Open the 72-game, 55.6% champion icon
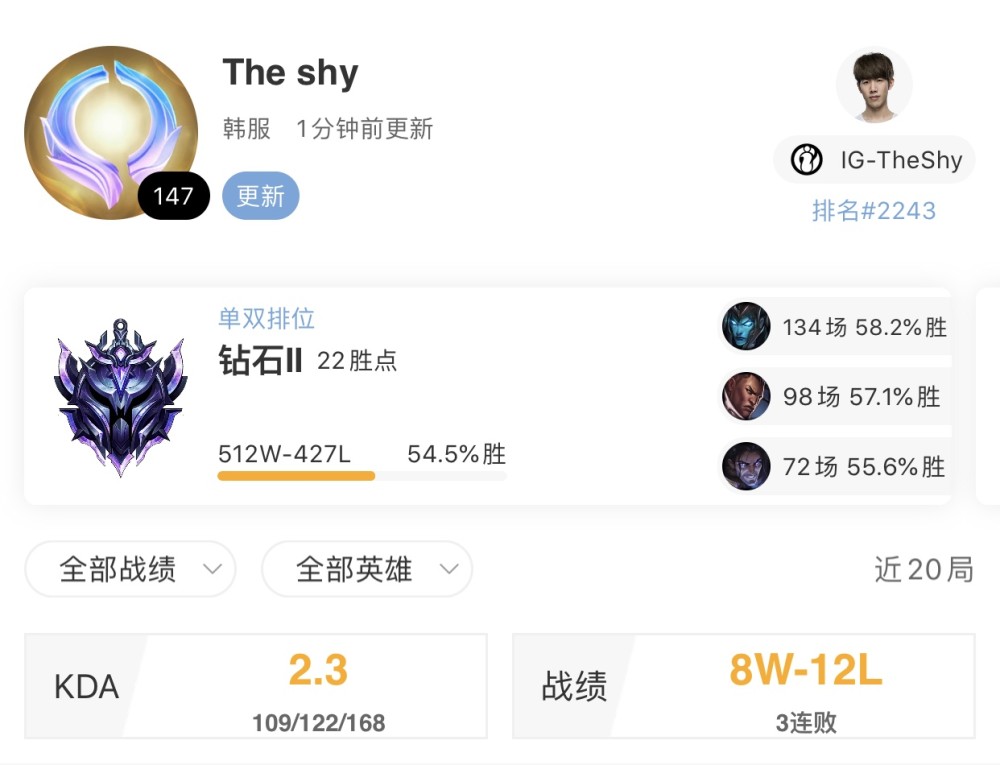 746,466
